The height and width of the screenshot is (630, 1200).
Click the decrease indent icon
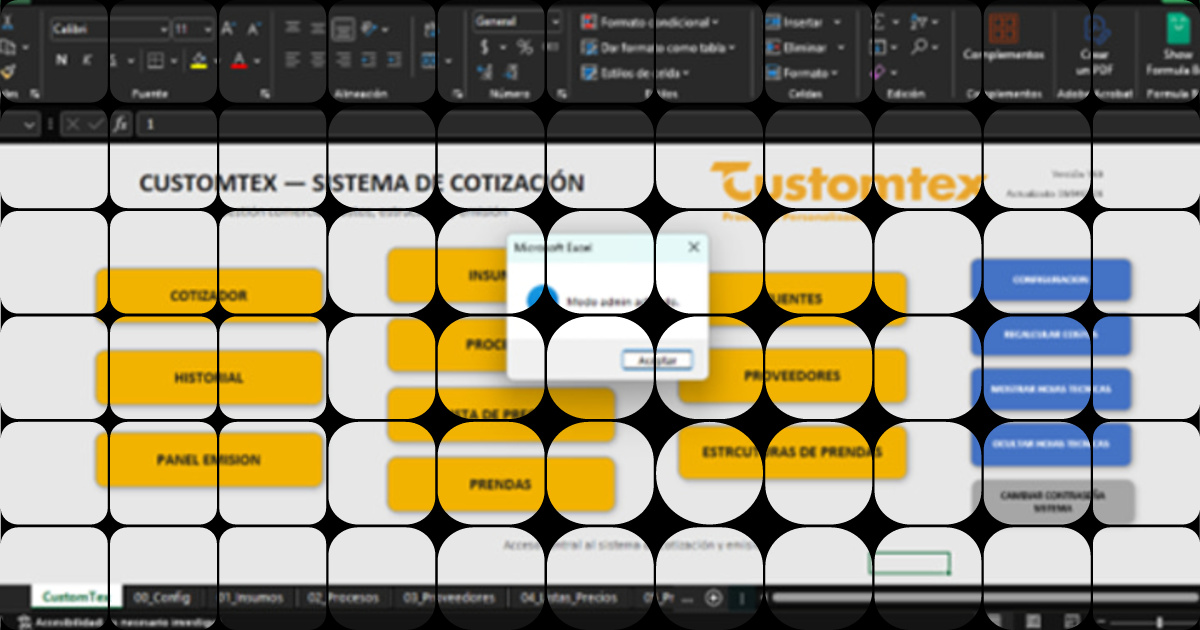tap(368, 61)
